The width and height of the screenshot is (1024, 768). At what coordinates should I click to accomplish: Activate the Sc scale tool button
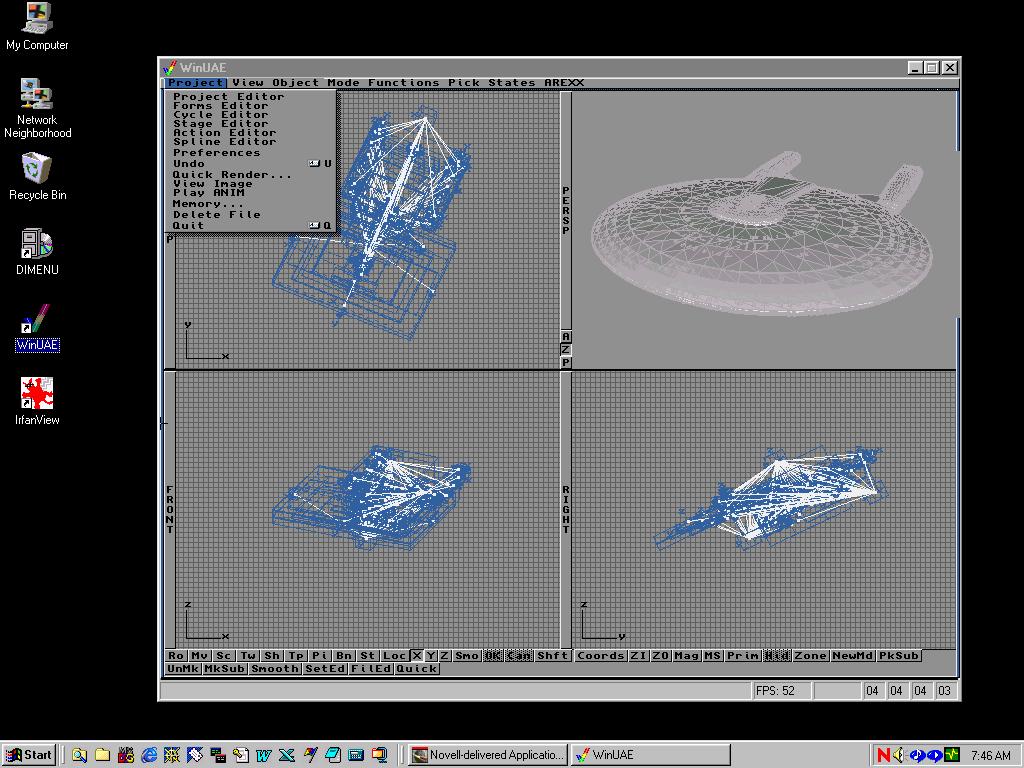224,656
